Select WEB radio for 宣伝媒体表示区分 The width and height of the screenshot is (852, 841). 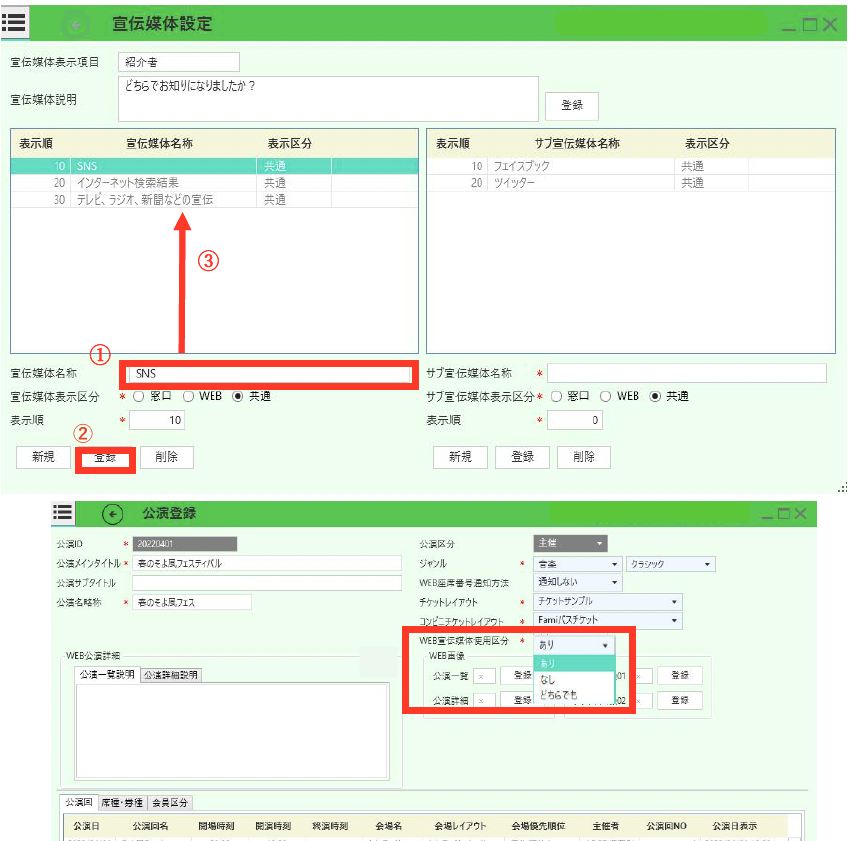click(188, 397)
